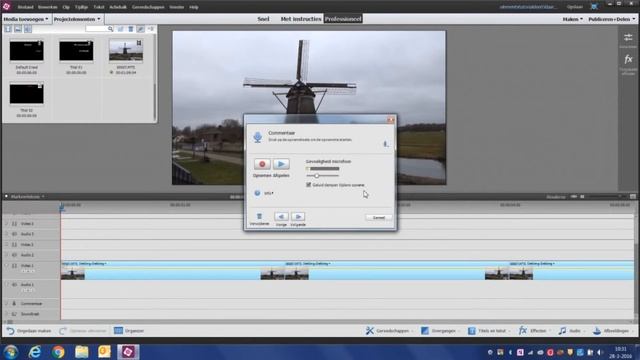Image resolution: width=640 pixels, height=360 pixels.
Task: Click the button at bottom right of Commentaar dialog
Action: point(378,218)
